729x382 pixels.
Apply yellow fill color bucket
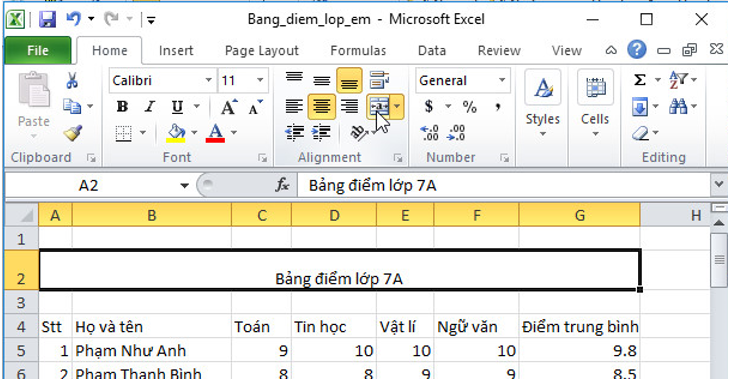[176, 134]
